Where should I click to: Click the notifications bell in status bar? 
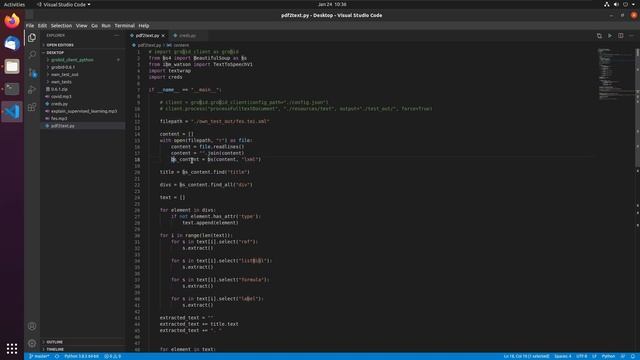[x=633, y=356]
